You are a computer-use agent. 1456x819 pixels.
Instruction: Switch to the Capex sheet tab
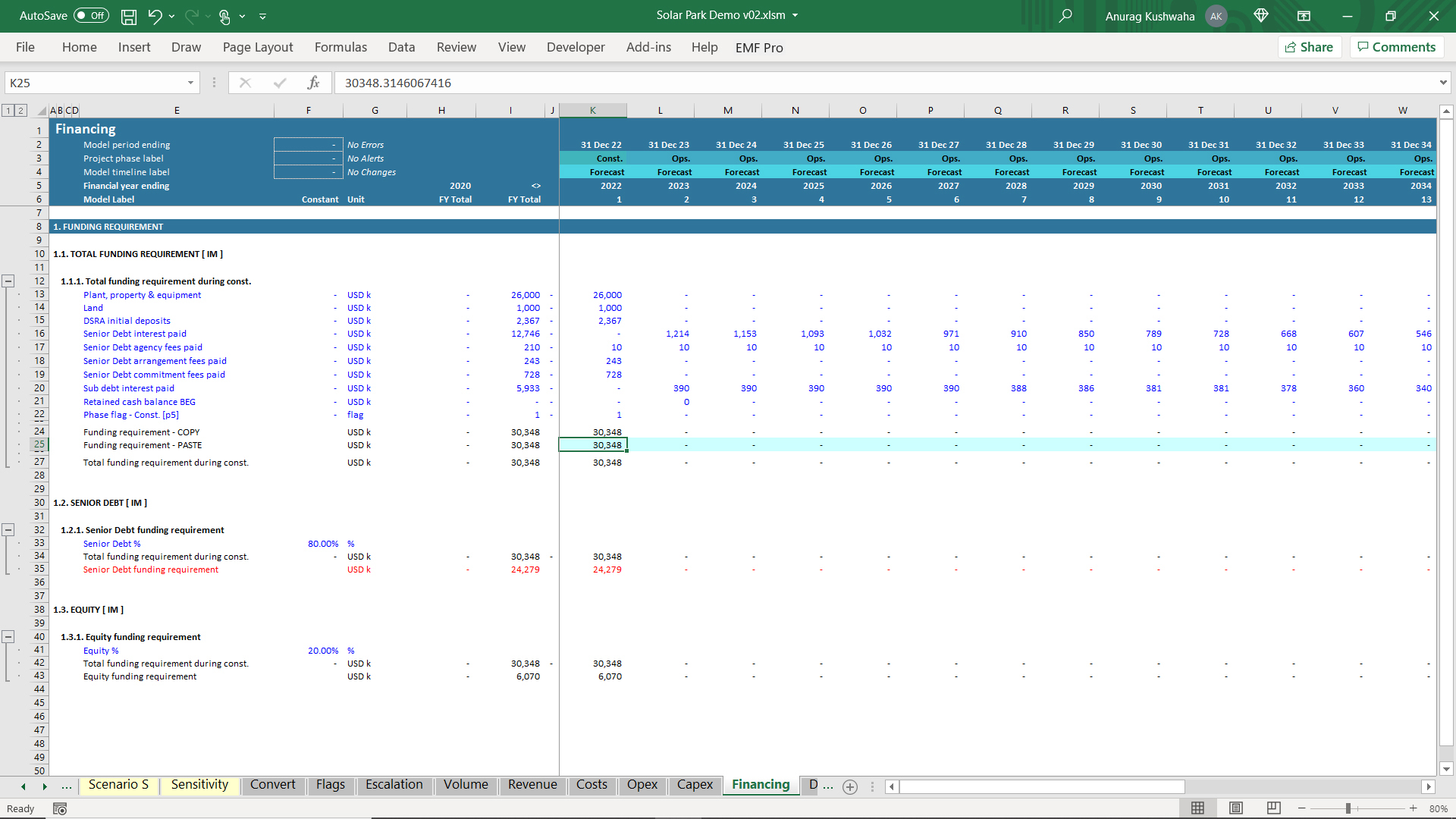[695, 785]
